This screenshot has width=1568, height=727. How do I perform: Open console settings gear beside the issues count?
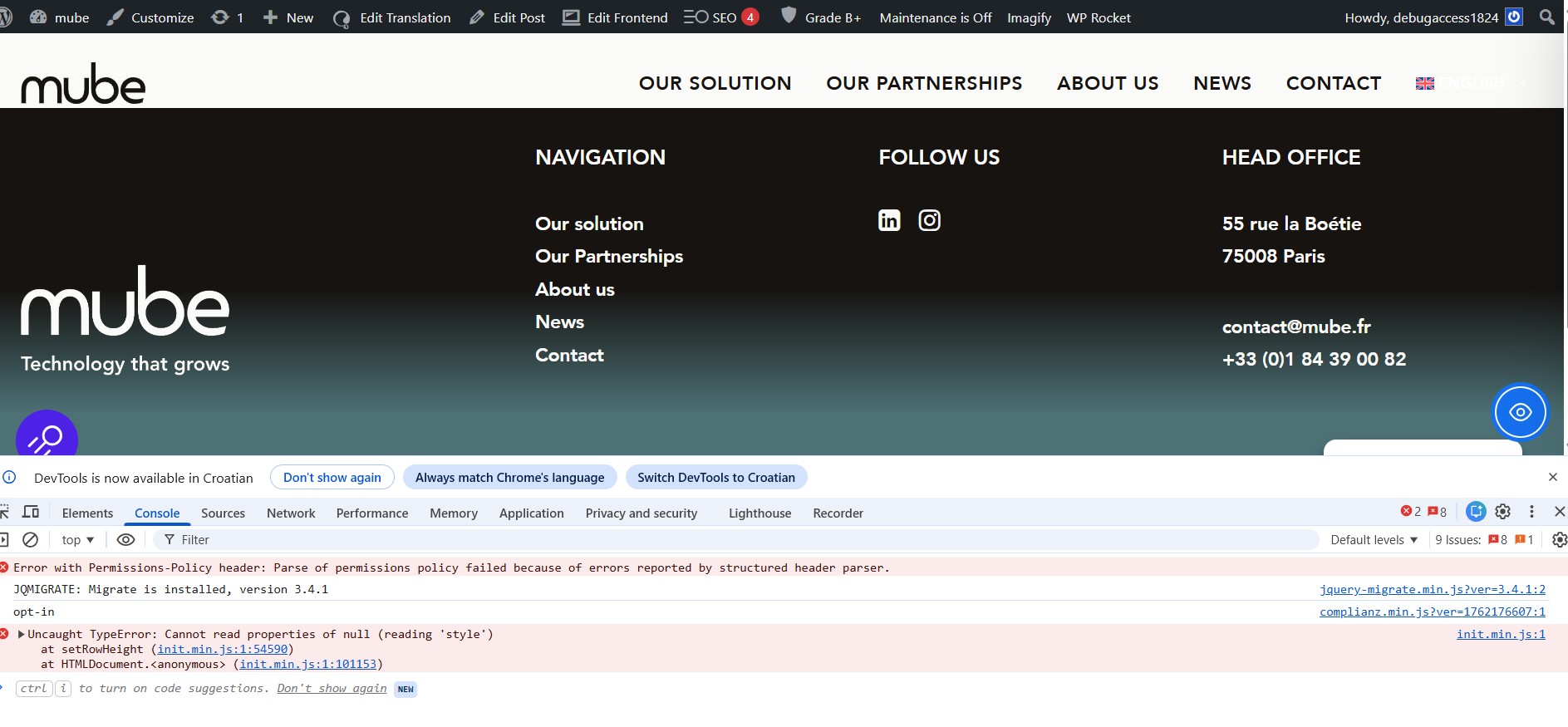click(x=1559, y=540)
